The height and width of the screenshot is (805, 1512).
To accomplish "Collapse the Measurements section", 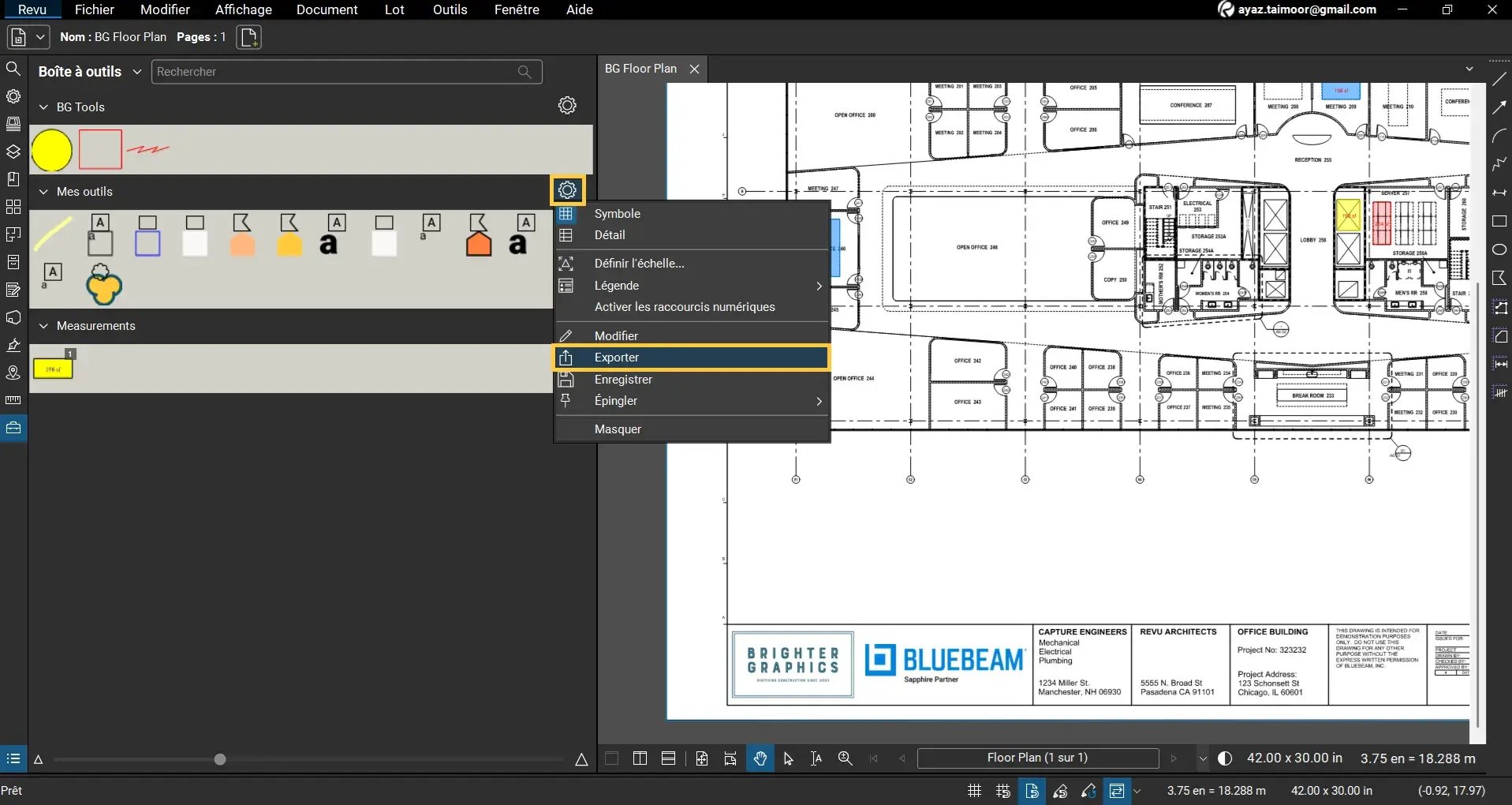I will (43, 326).
